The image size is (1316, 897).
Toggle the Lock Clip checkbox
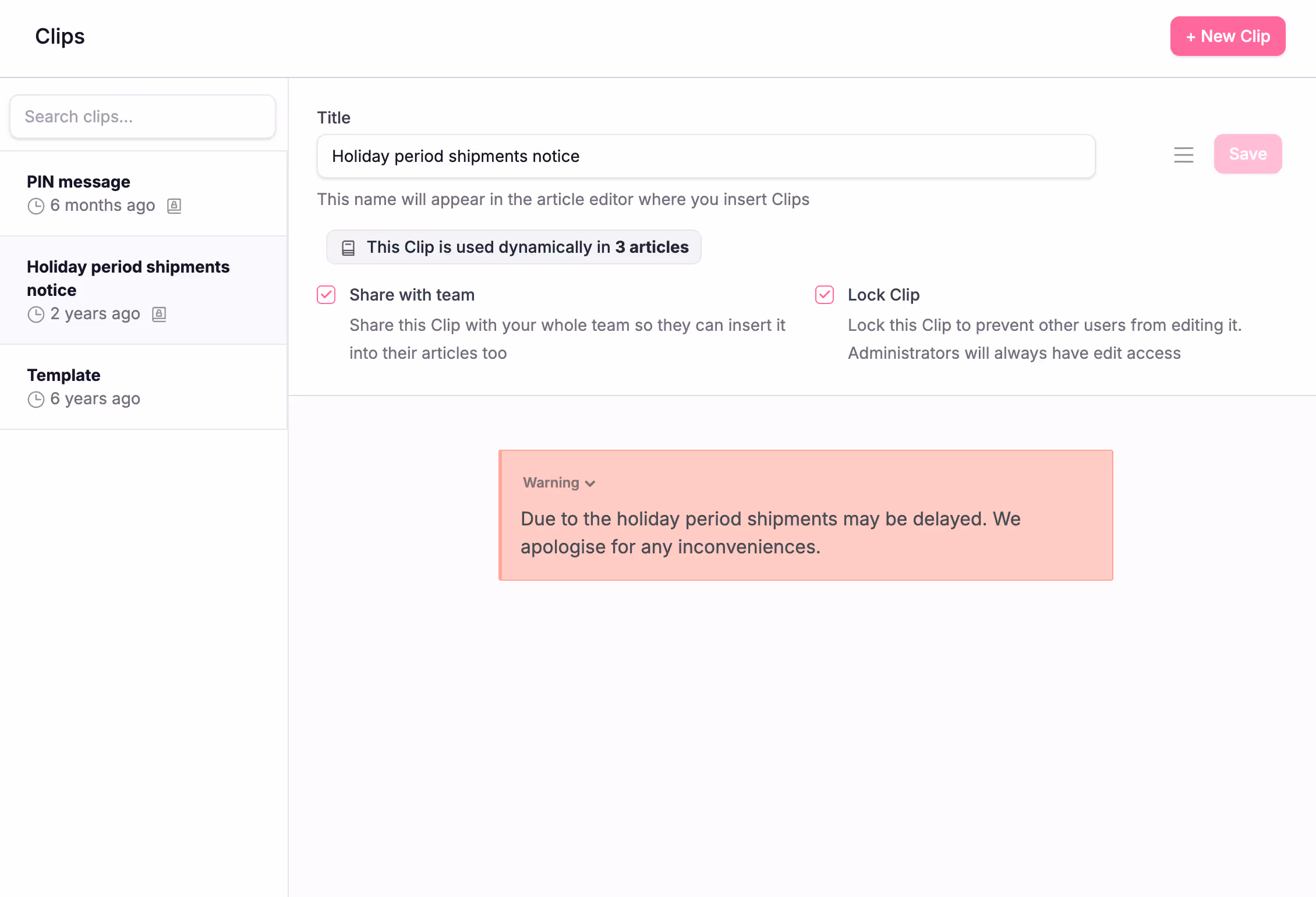[x=825, y=295]
